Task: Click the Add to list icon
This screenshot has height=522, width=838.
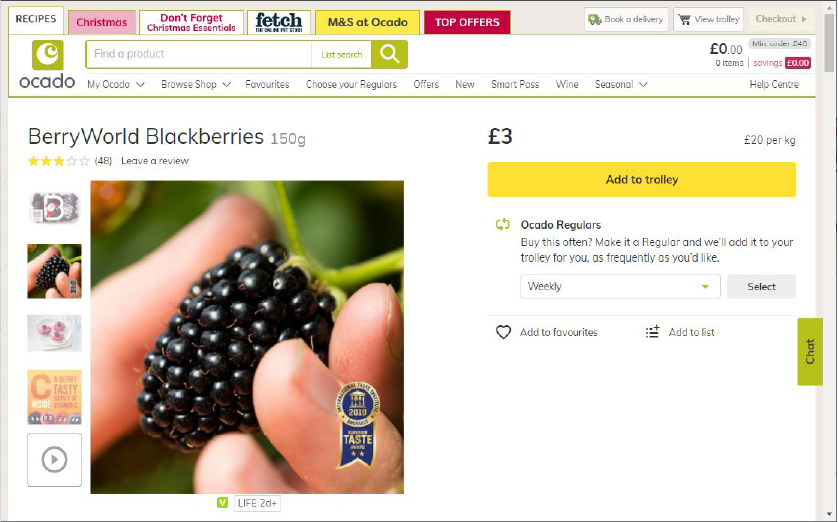Action: (653, 332)
